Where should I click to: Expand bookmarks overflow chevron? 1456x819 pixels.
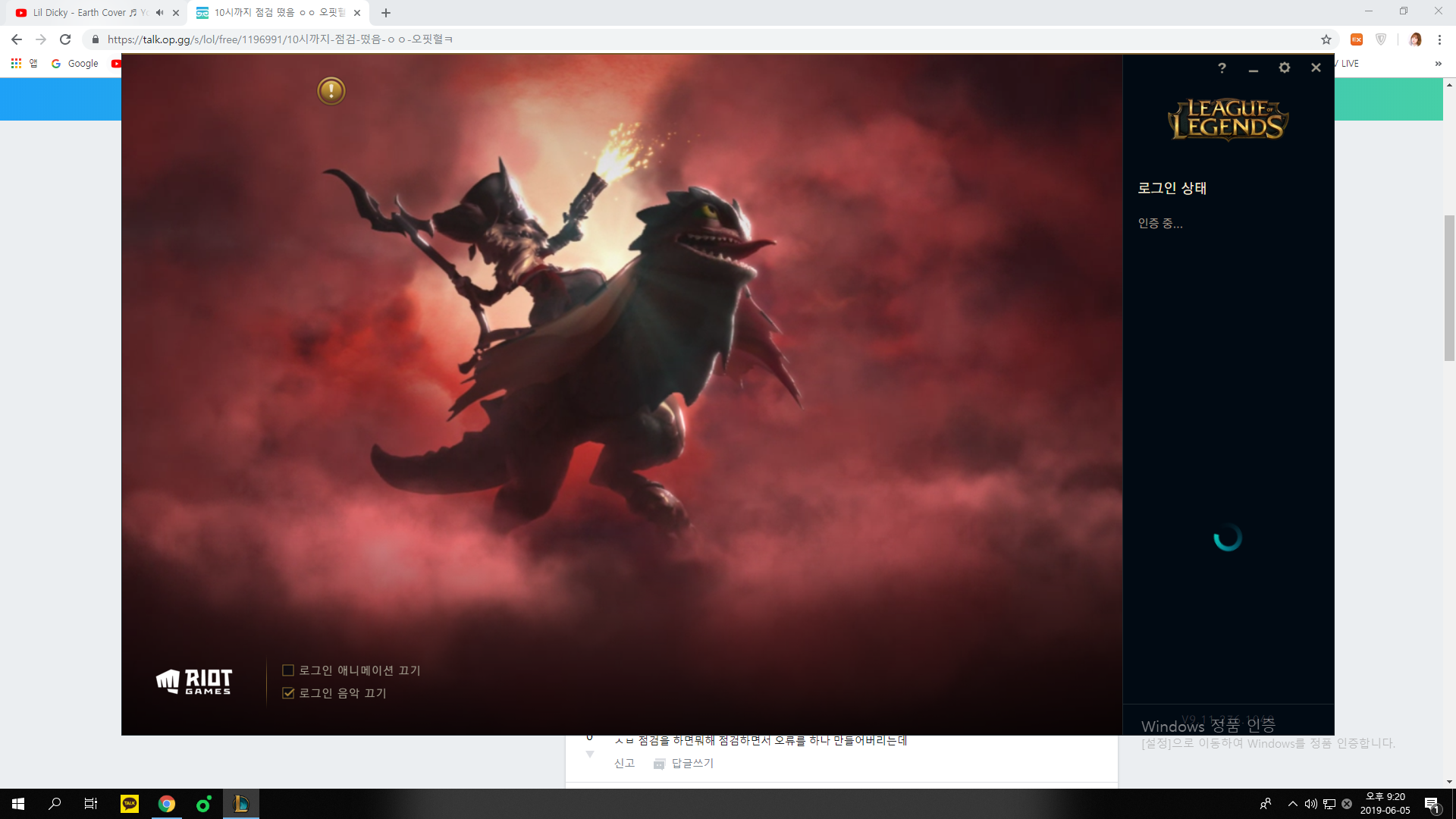tap(1439, 64)
